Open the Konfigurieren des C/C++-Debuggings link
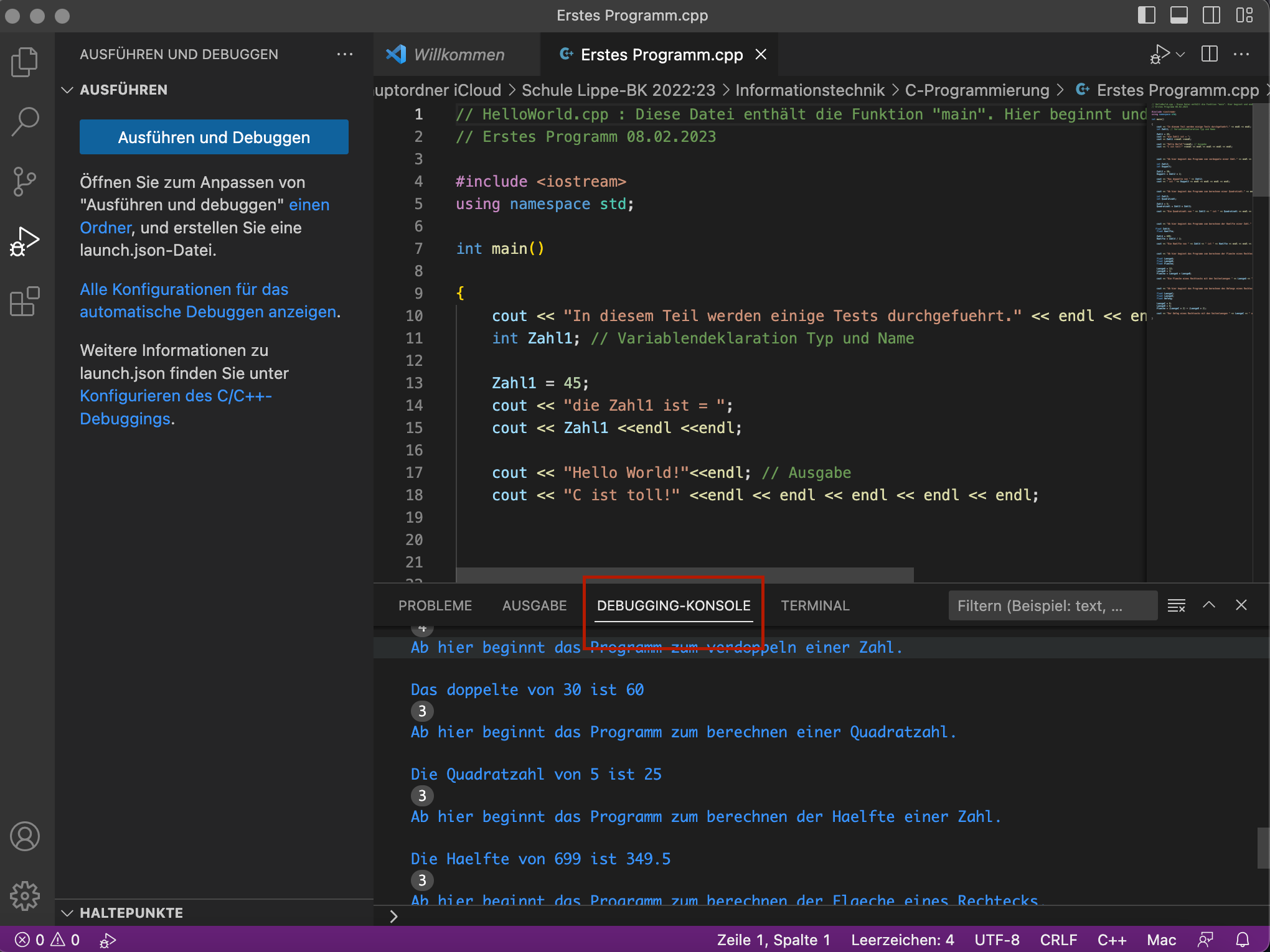The width and height of the screenshot is (1270, 952). pos(176,407)
